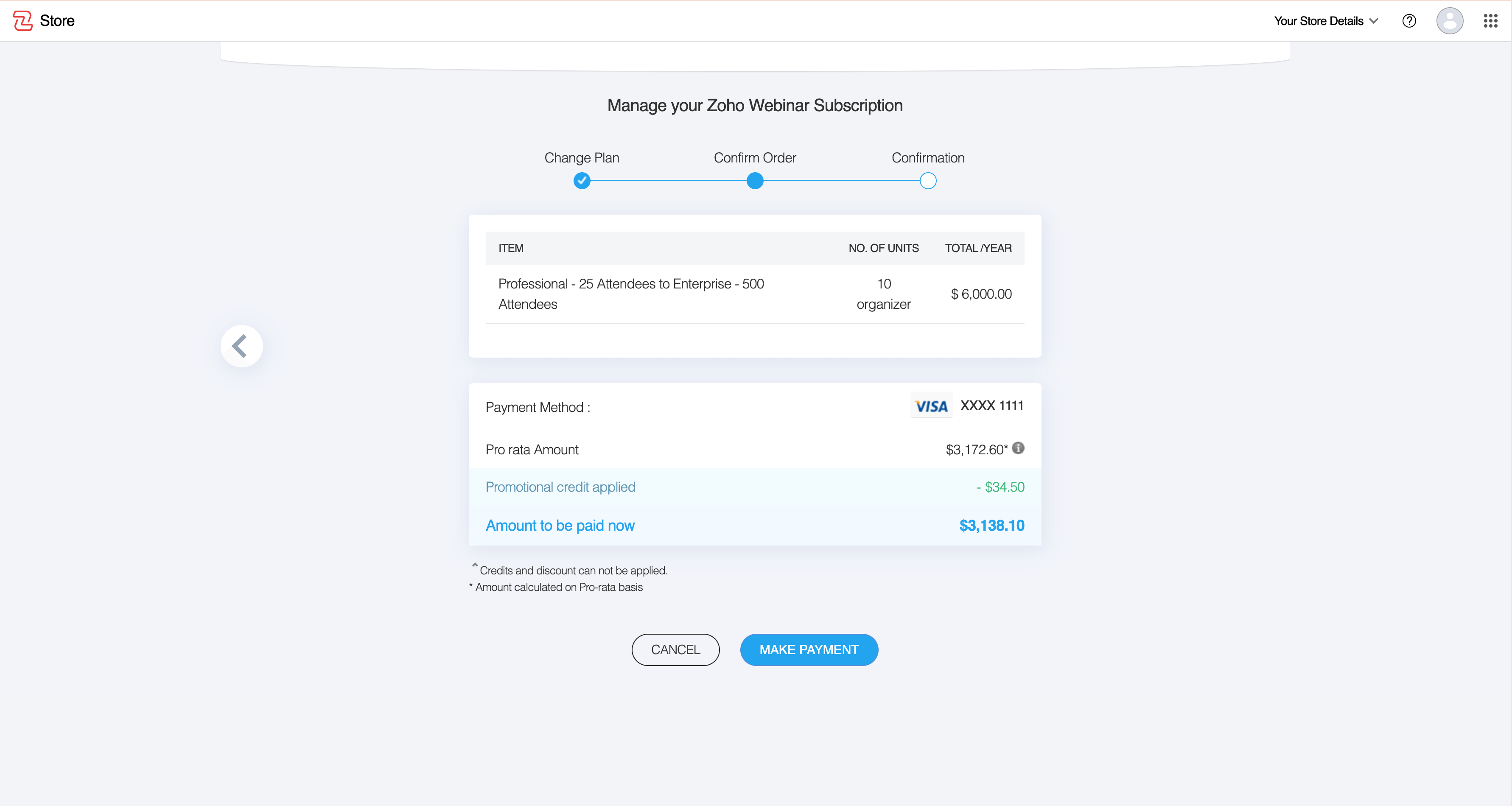Click the Zoho Store logo icon
The height and width of the screenshot is (806, 1512).
(x=22, y=20)
